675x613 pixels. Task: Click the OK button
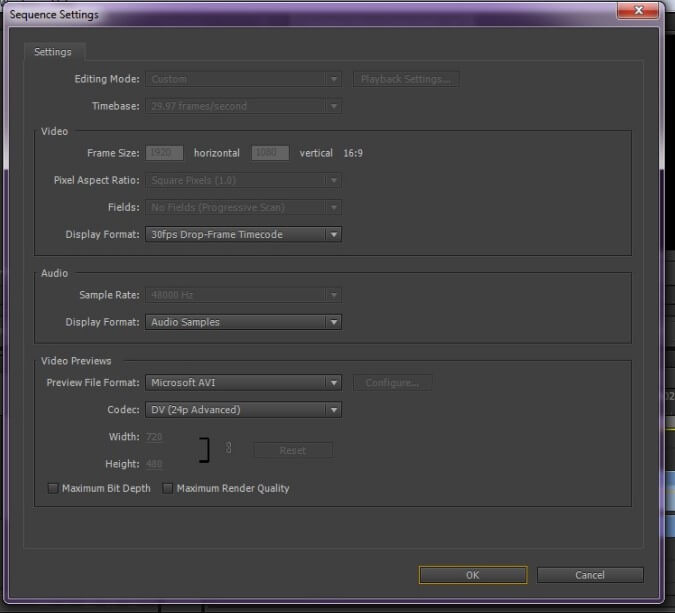(x=473, y=575)
